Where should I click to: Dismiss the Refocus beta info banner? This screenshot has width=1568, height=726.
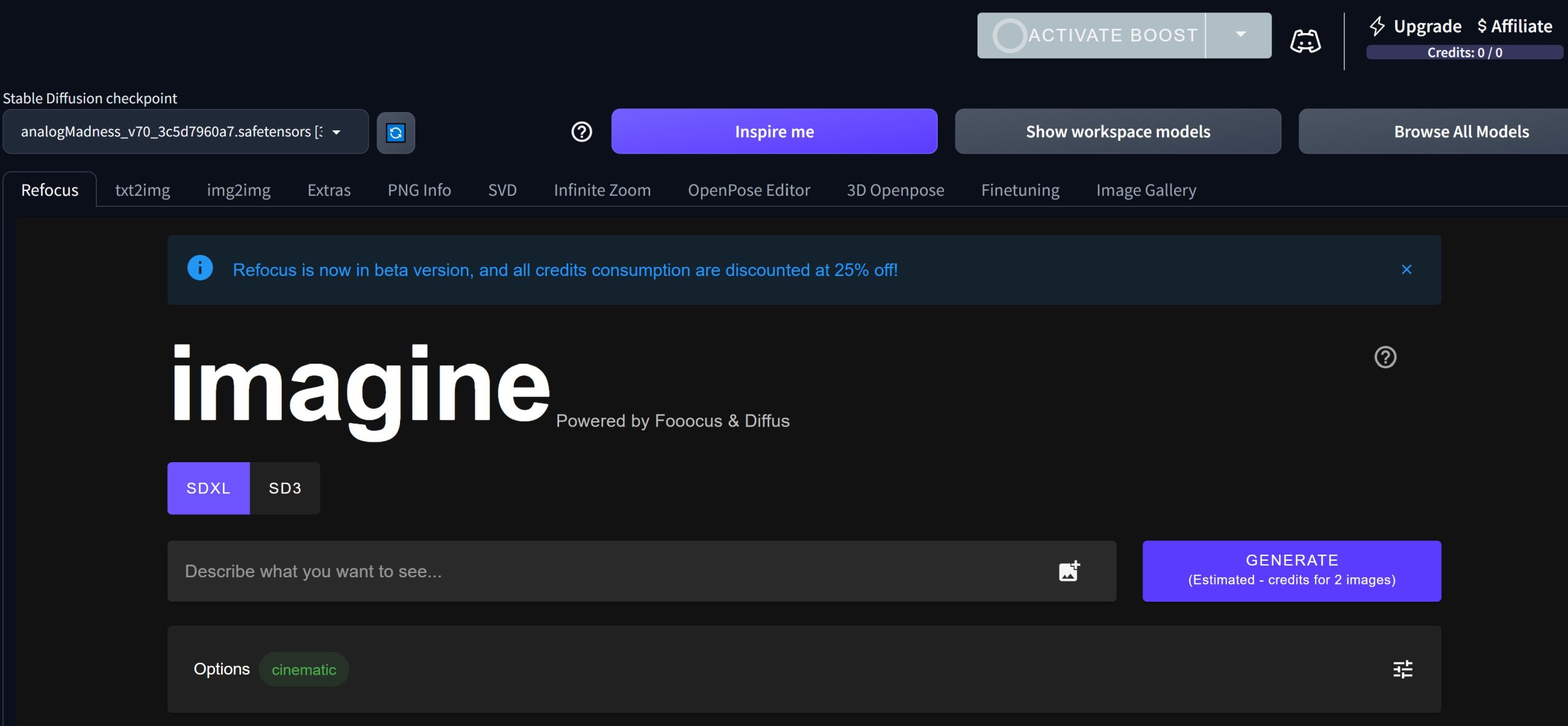[1406, 269]
